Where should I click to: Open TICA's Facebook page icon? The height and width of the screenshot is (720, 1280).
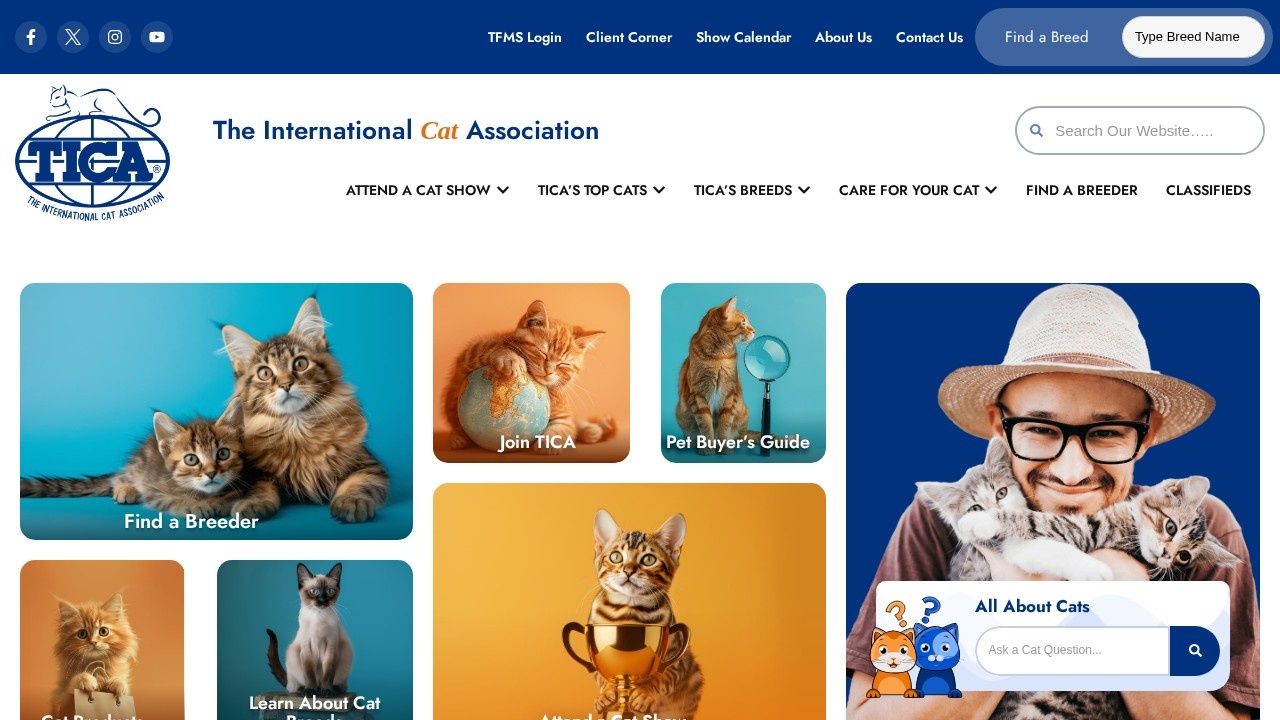click(x=31, y=37)
